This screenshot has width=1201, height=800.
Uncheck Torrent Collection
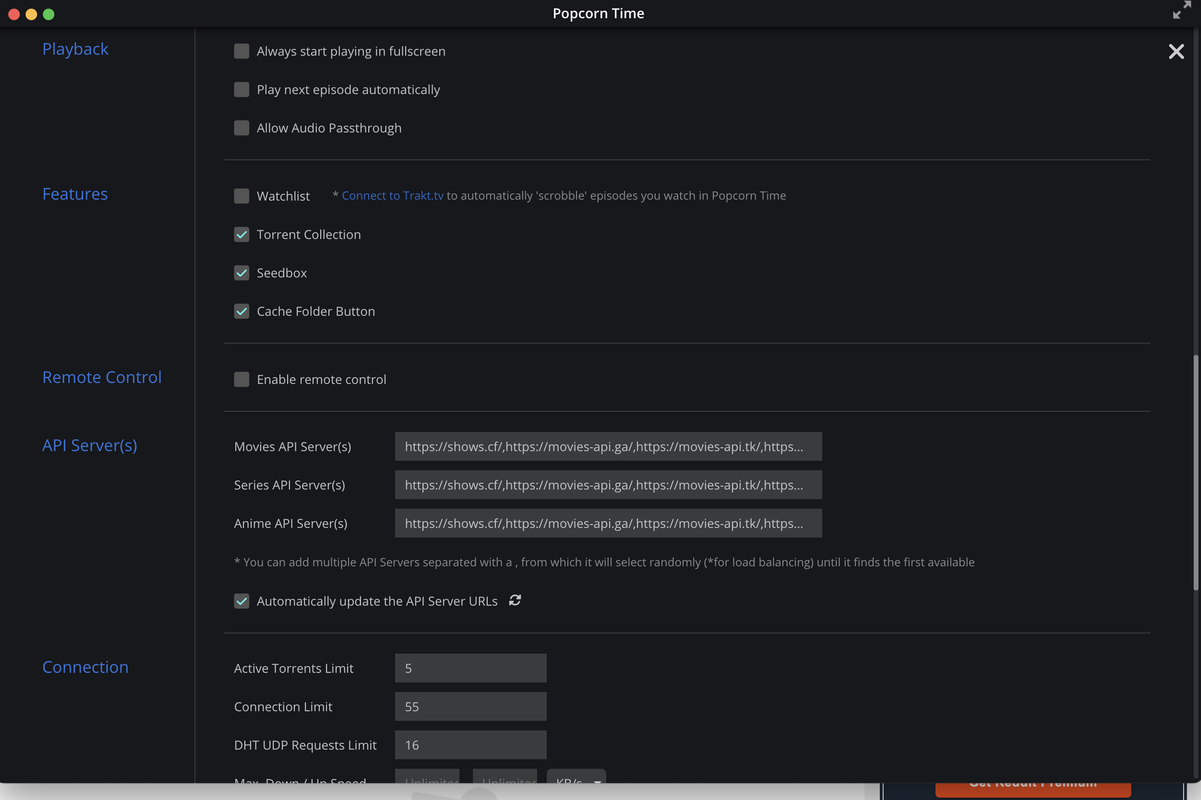tap(242, 235)
